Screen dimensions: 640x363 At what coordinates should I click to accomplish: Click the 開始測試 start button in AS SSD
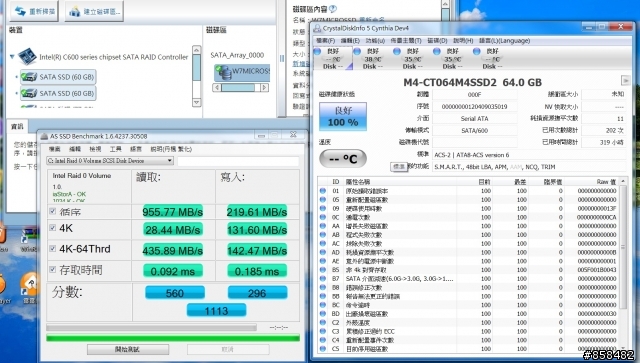(x=128, y=350)
